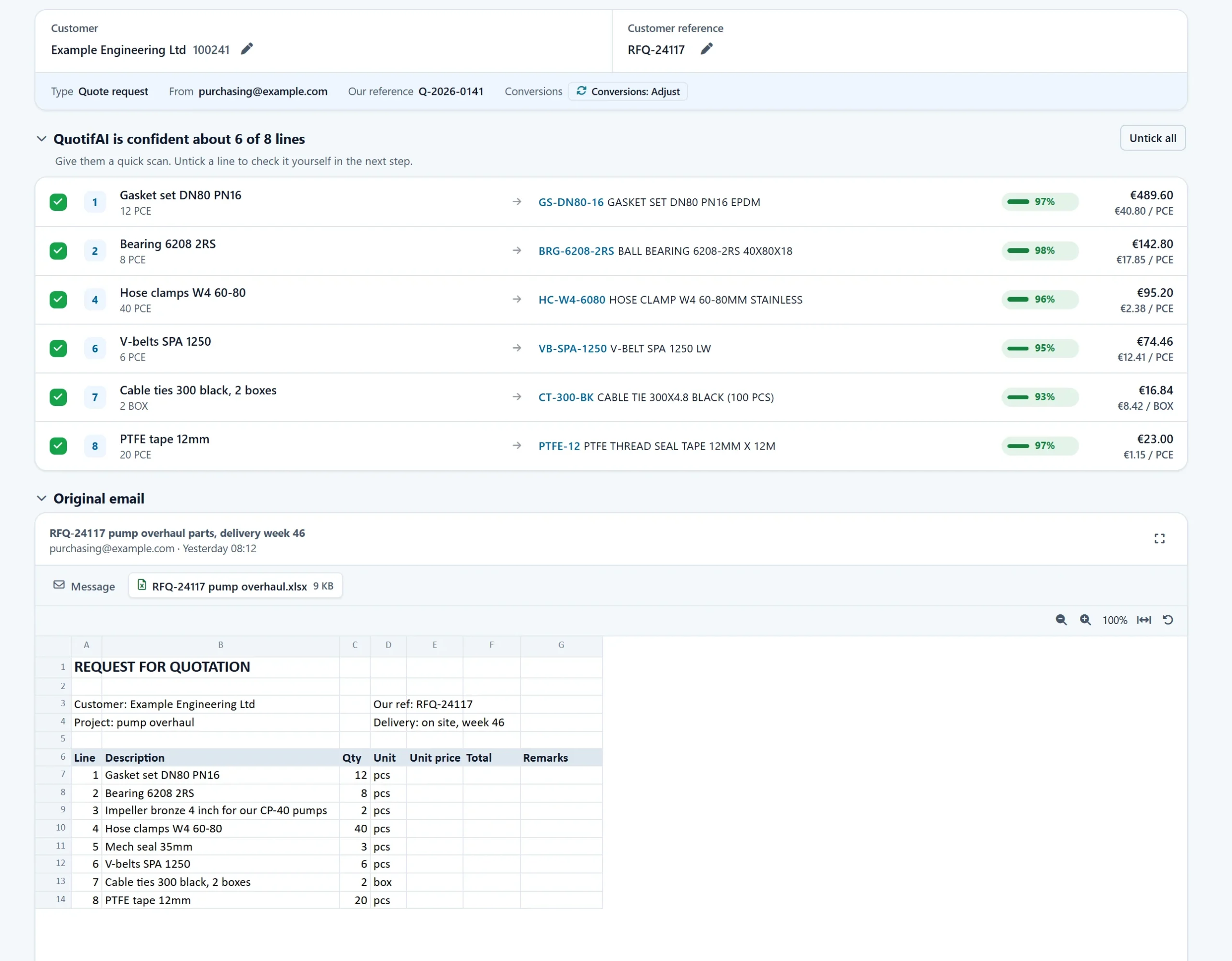Click the arrow icon on Bearing 6208 row
This screenshot has width=1232, height=961.
pos(517,250)
